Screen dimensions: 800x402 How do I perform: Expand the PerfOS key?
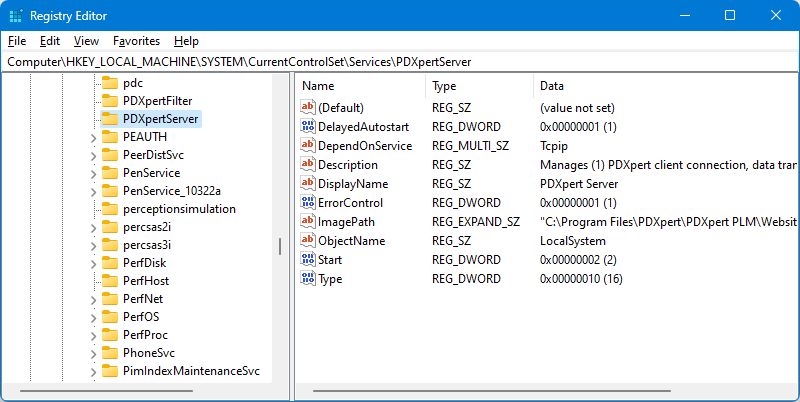(93, 318)
